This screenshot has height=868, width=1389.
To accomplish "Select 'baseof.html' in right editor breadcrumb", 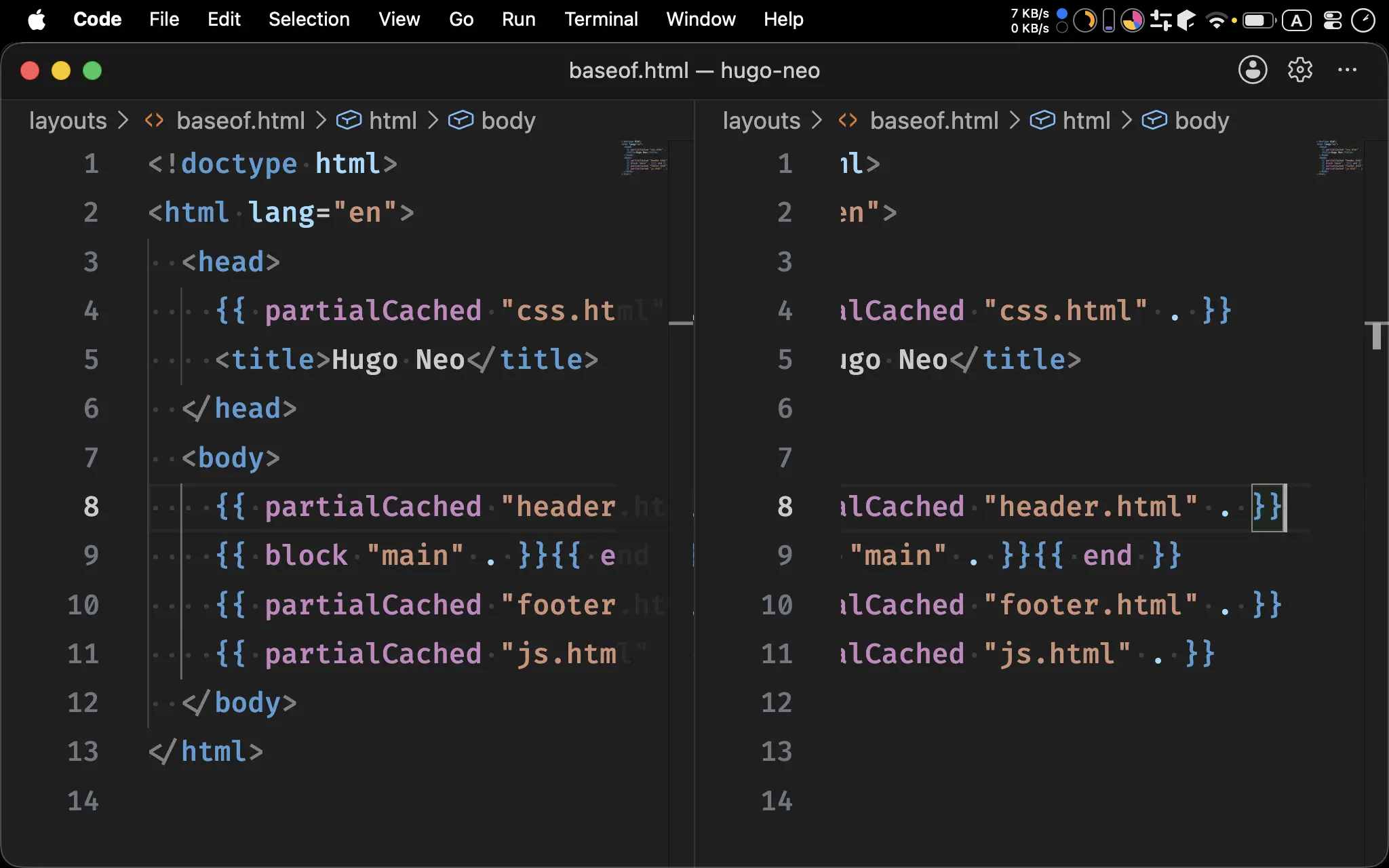I will click(935, 121).
